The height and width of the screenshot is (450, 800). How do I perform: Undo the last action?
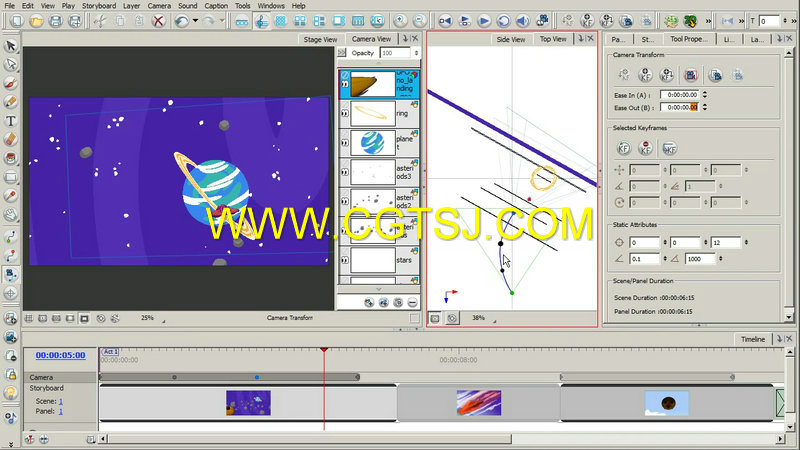click(181, 21)
